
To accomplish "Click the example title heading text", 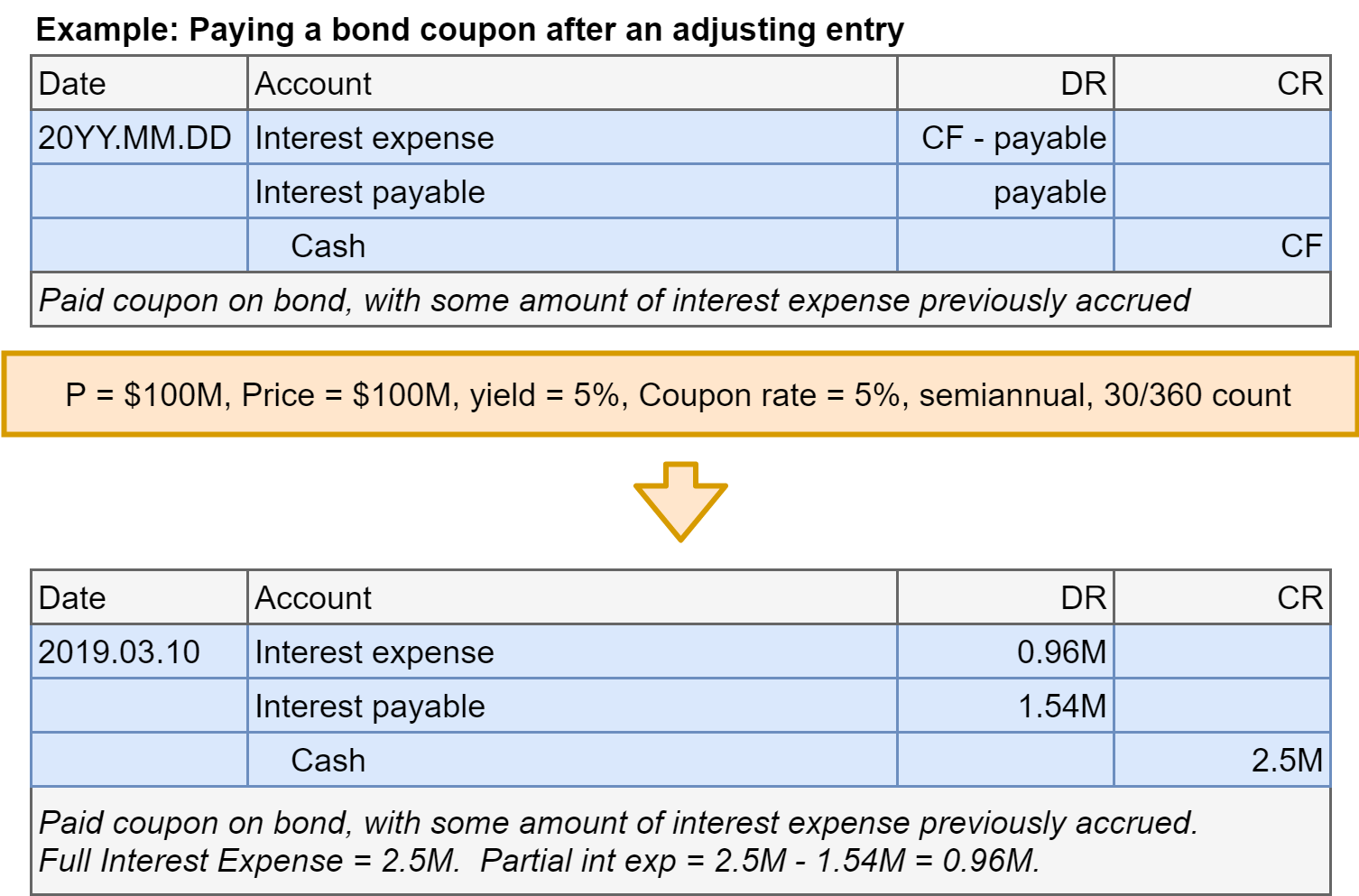I will coord(469,30).
